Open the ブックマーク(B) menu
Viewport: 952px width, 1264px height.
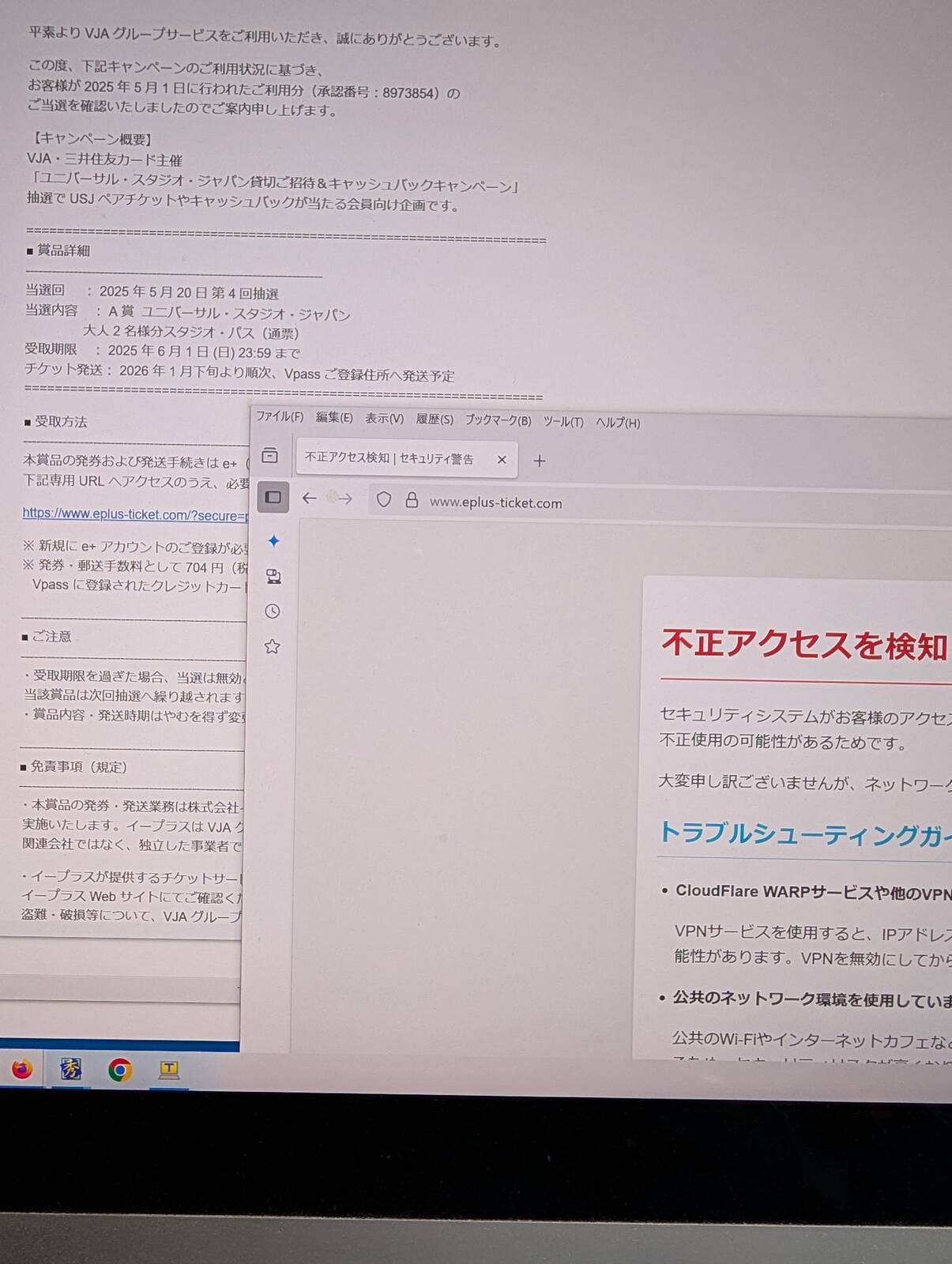click(x=498, y=420)
